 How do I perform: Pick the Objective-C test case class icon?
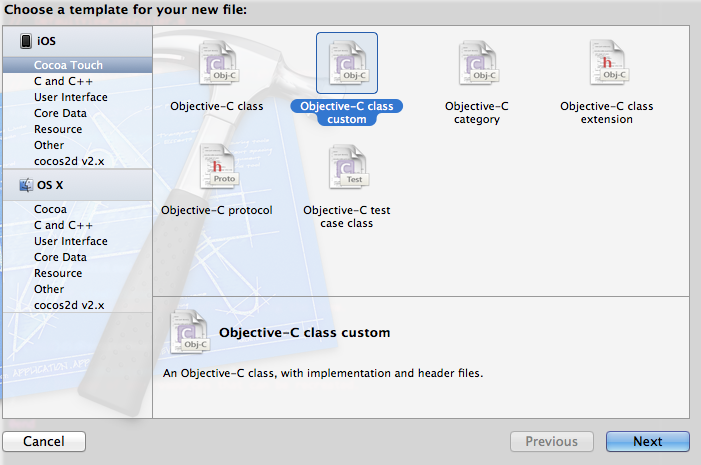349,167
